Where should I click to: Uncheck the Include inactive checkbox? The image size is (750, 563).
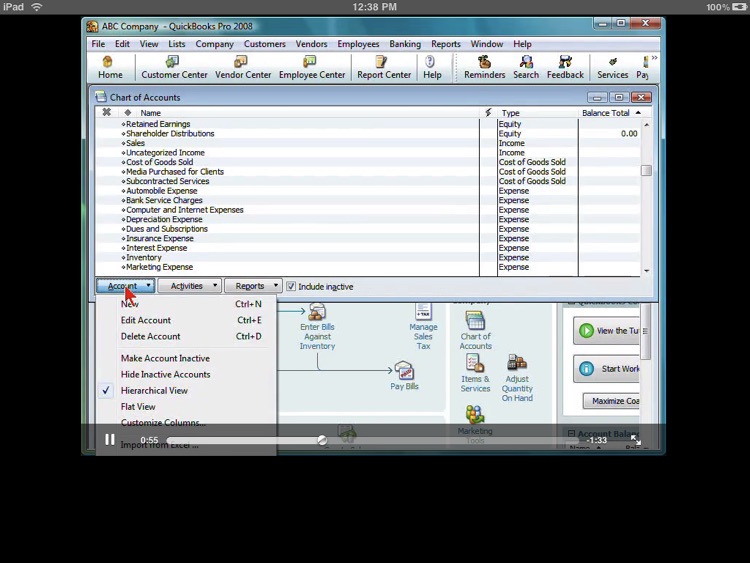pos(291,287)
